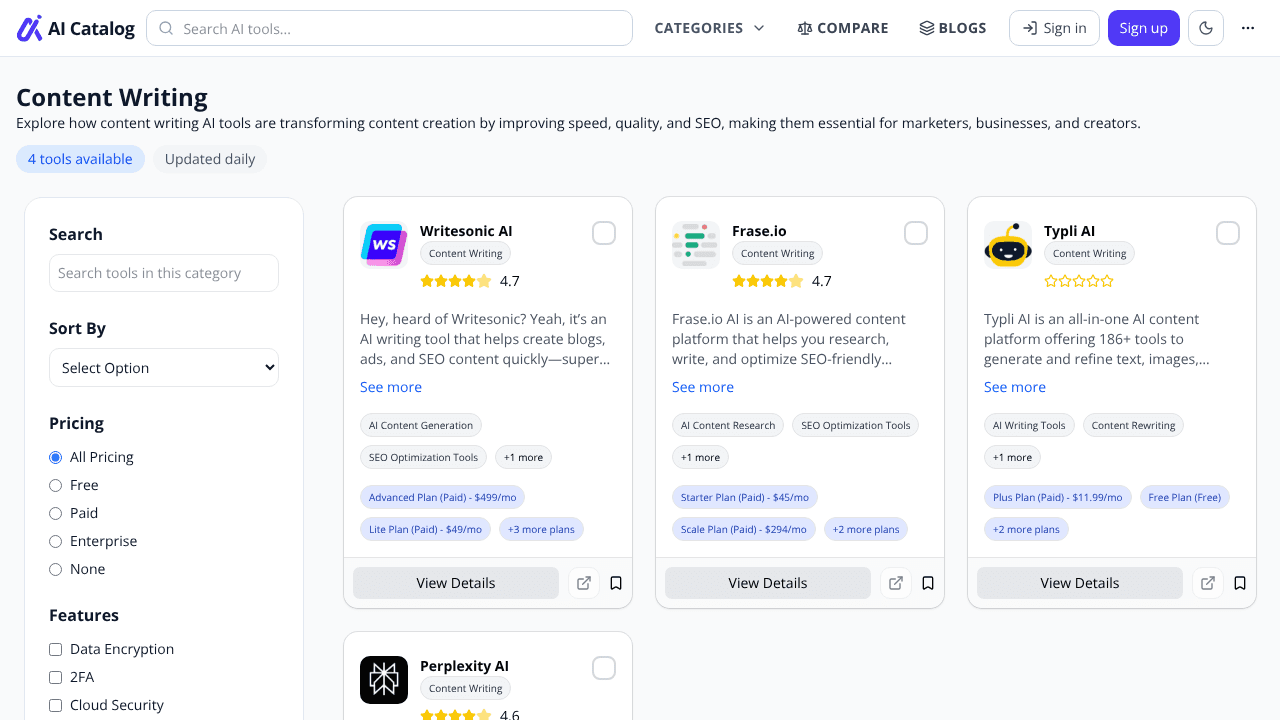The width and height of the screenshot is (1280, 720).
Task: Click Frase.io star rating
Action: pyautogui.click(x=768, y=281)
